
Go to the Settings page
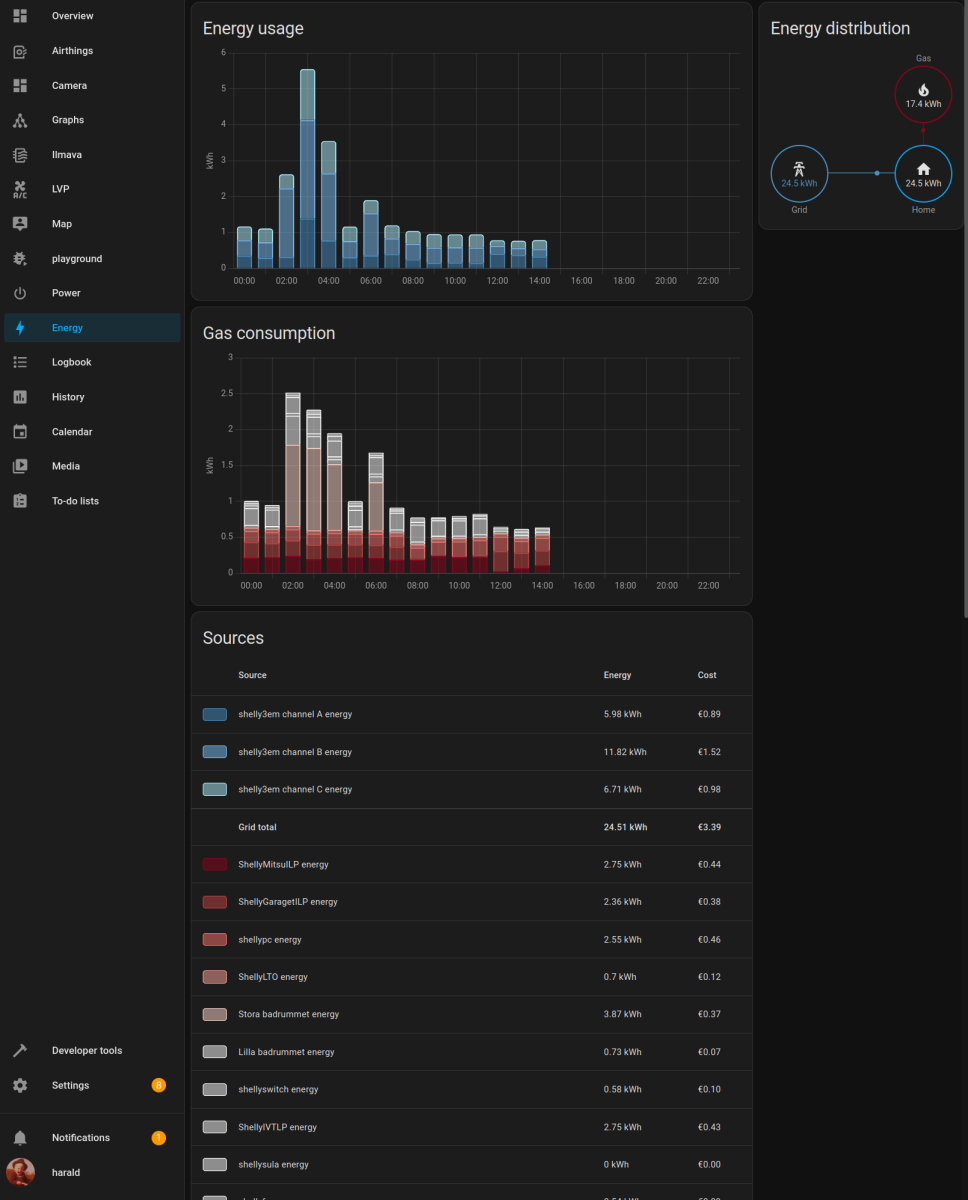coord(70,1085)
